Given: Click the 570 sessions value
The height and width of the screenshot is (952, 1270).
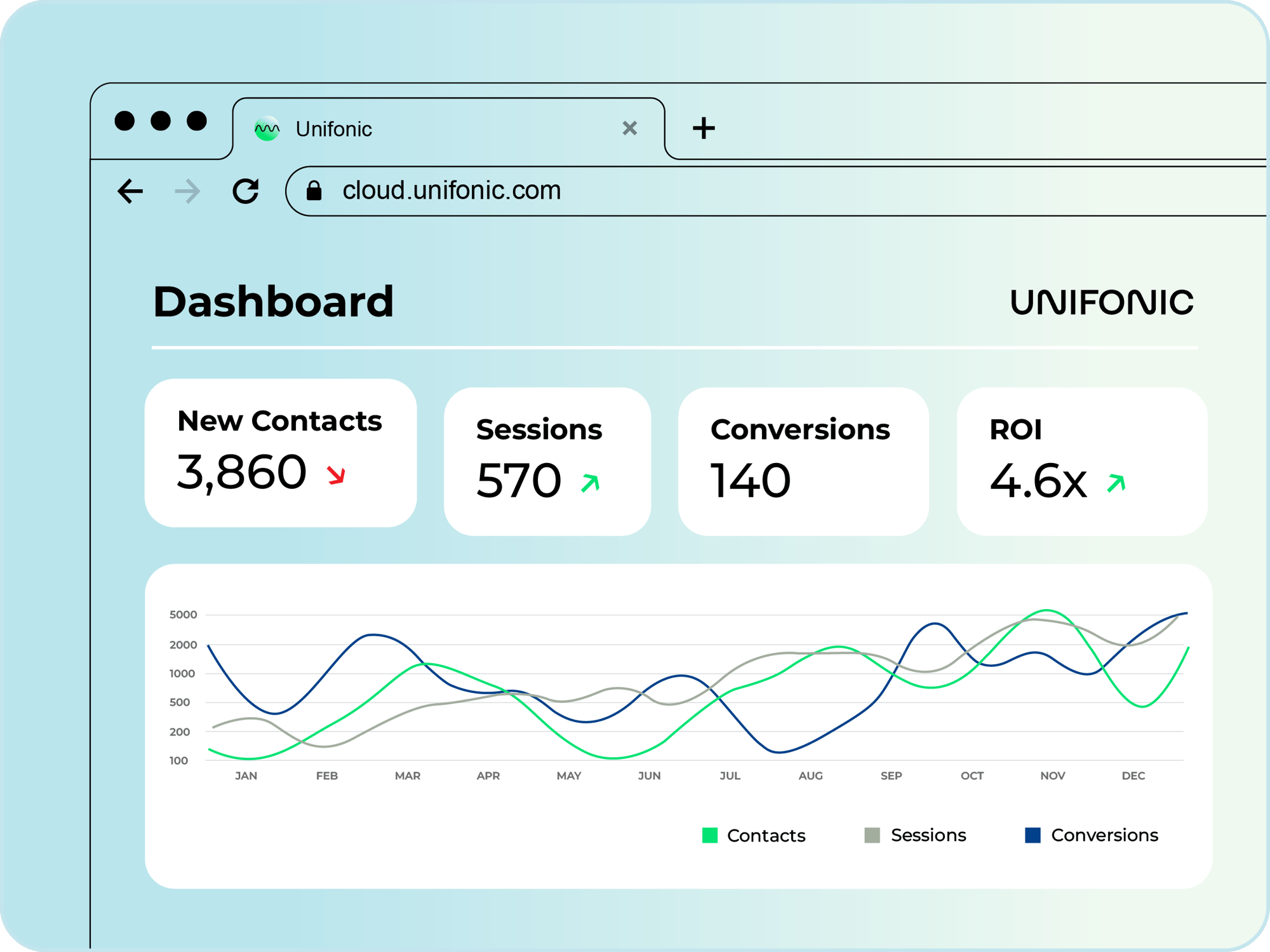Looking at the screenshot, I should (x=519, y=481).
